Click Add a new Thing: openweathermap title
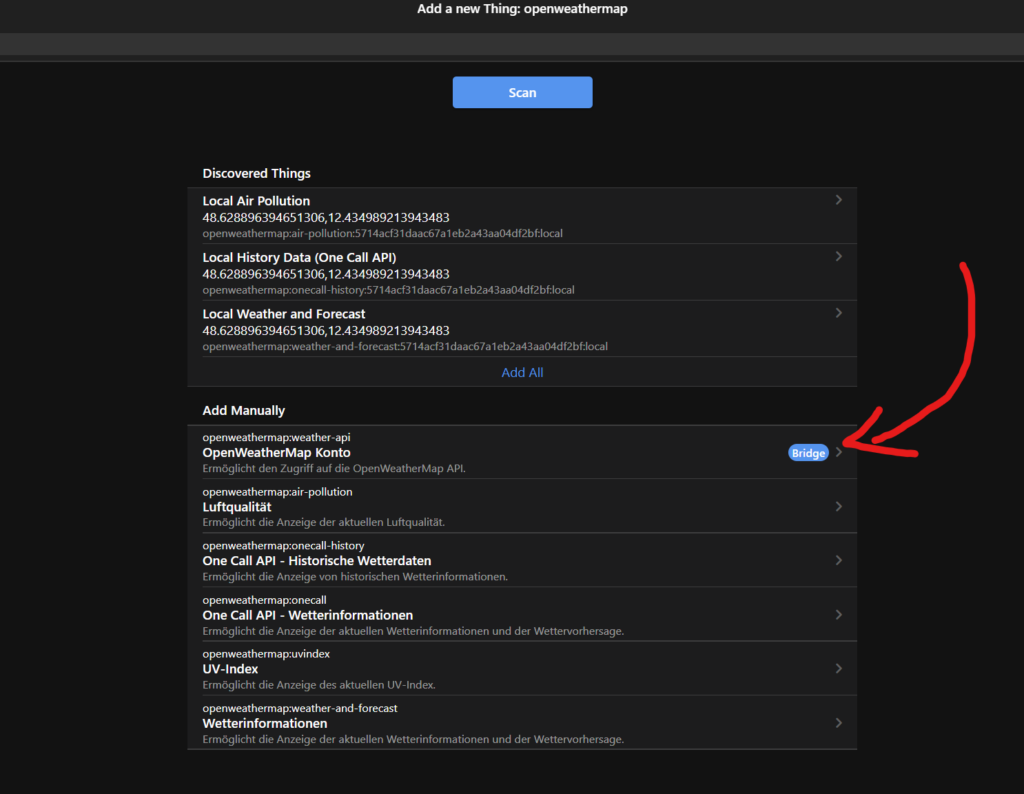 (522, 8)
